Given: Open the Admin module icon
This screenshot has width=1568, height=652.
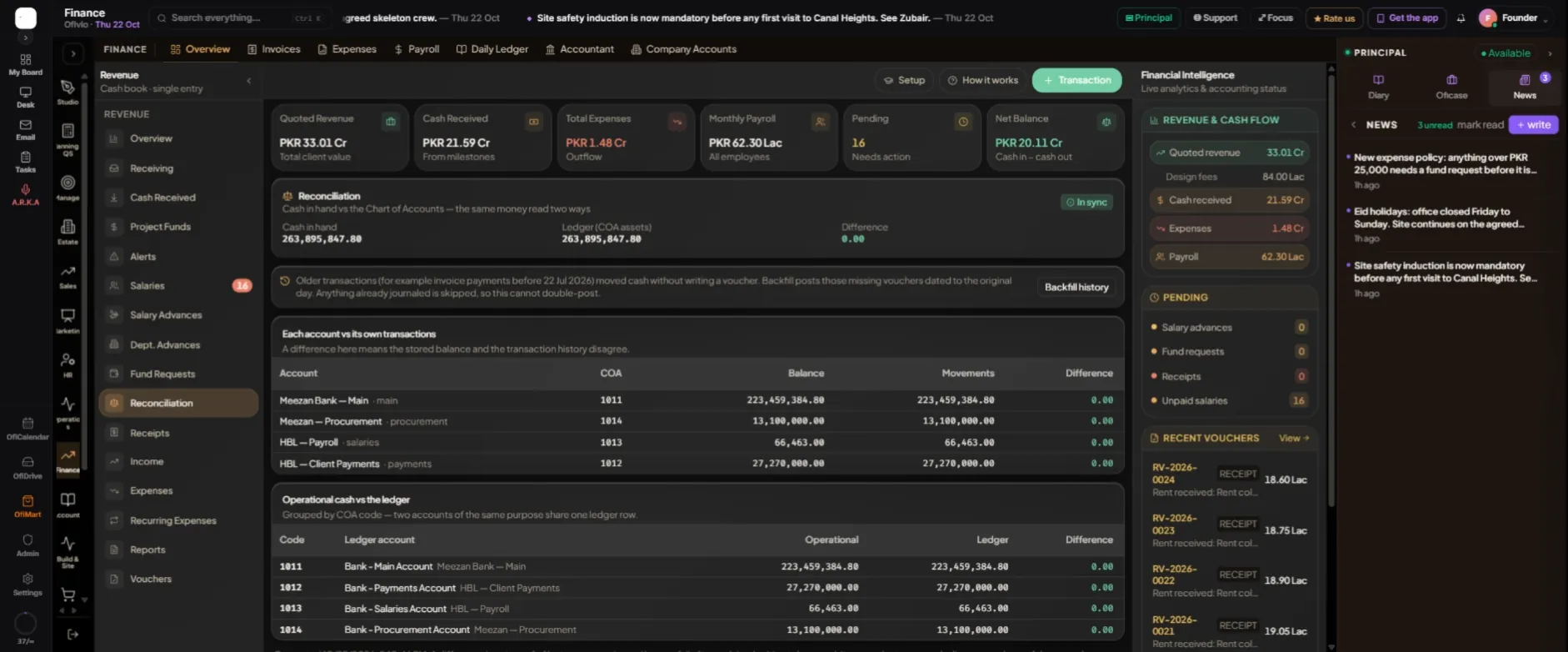Looking at the screenshot, I should [27, 545].
